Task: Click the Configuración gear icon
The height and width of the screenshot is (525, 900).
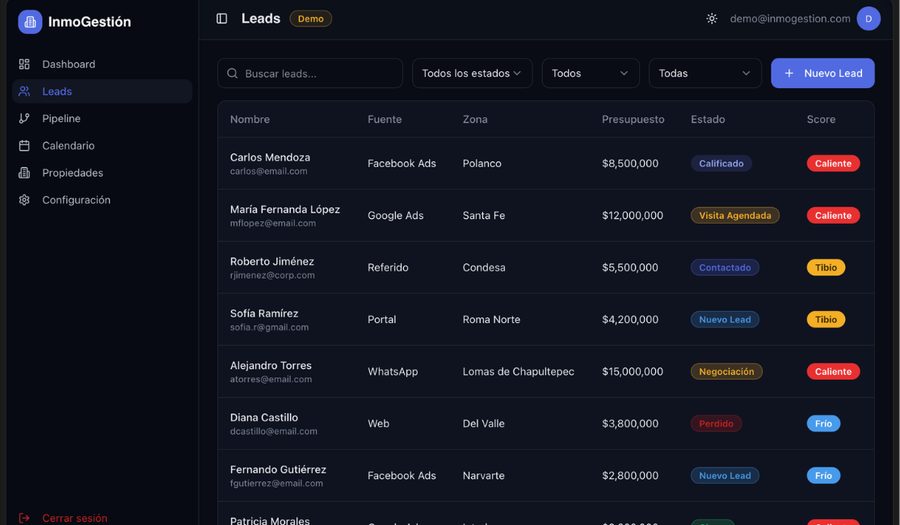Action: 24,200
